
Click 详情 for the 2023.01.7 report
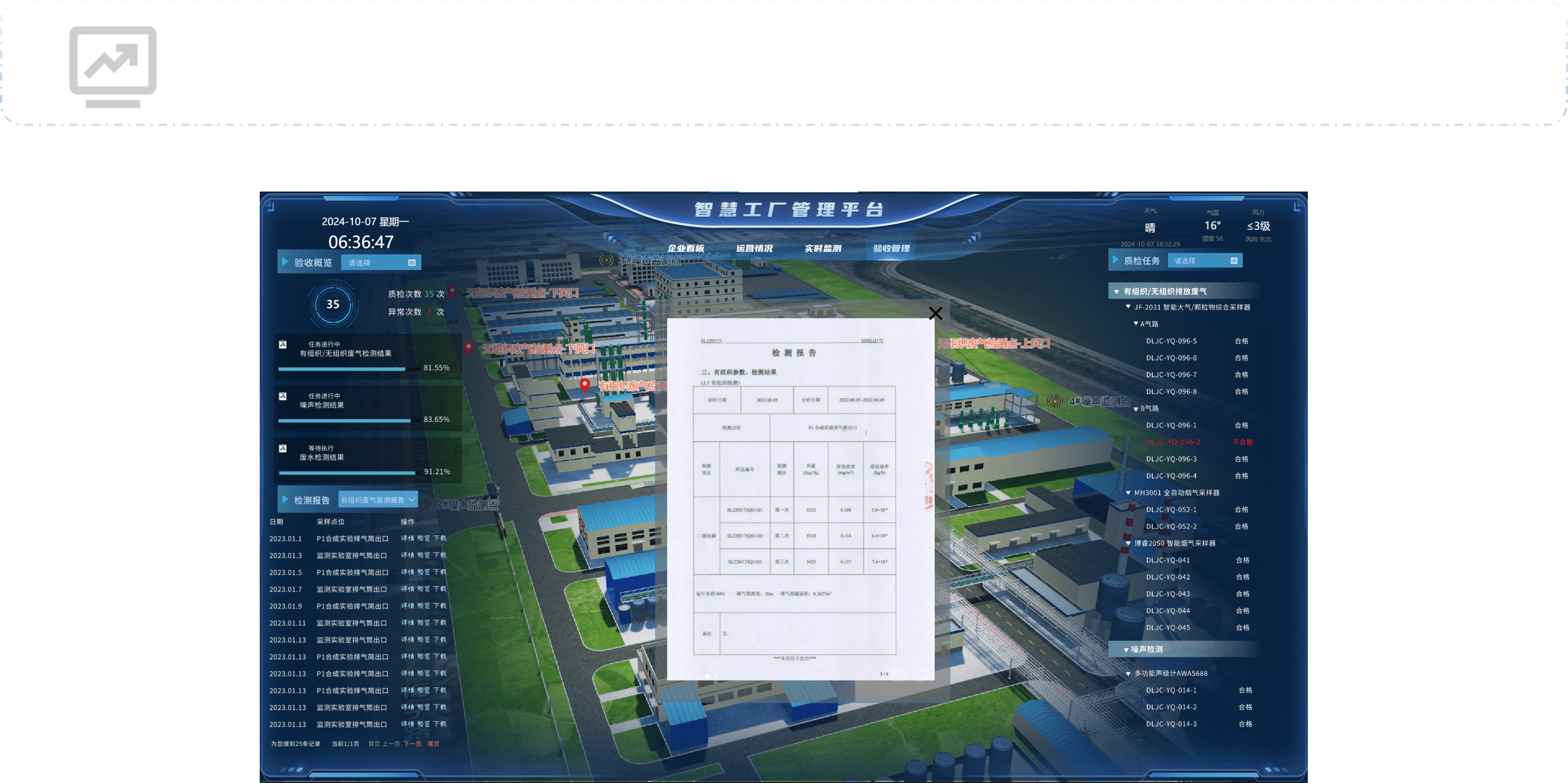pos(407,589)
